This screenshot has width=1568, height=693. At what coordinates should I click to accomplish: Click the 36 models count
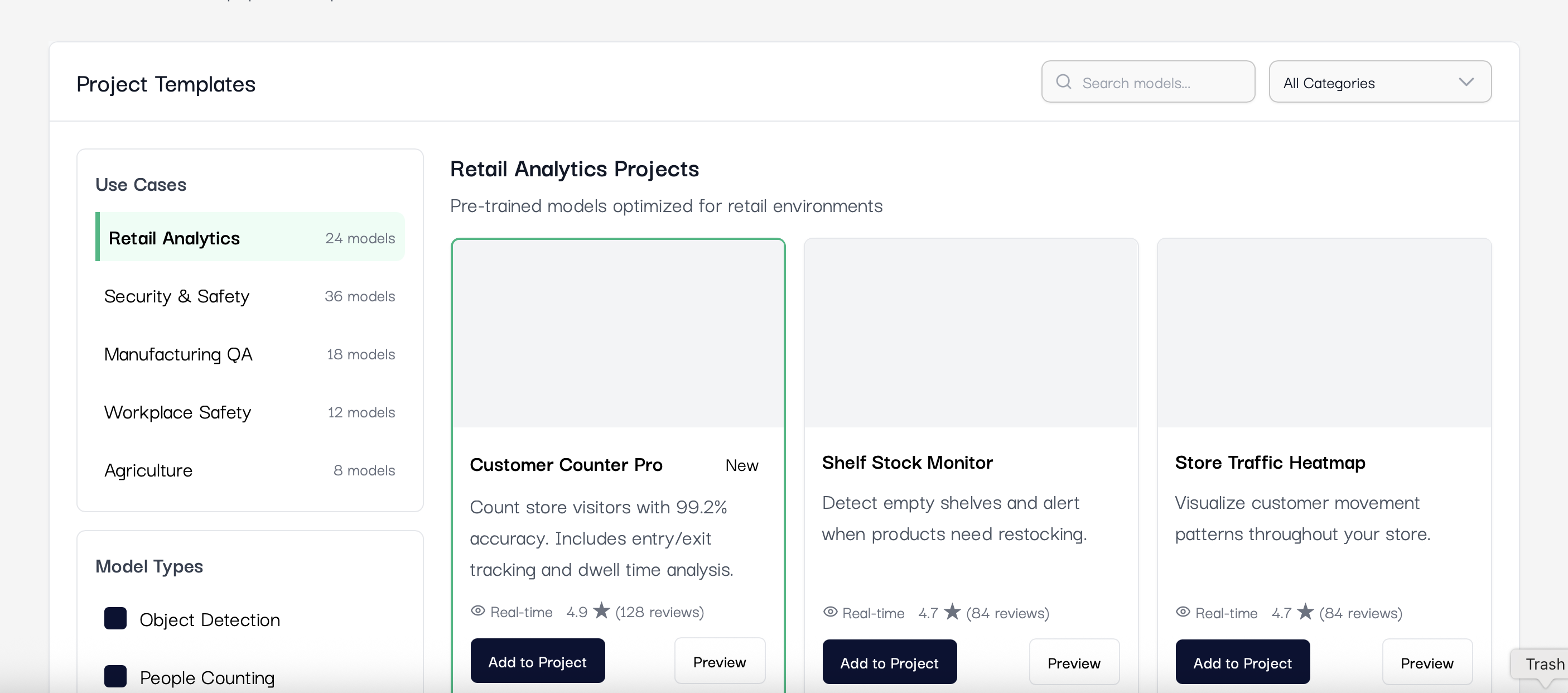click(360, 296)
